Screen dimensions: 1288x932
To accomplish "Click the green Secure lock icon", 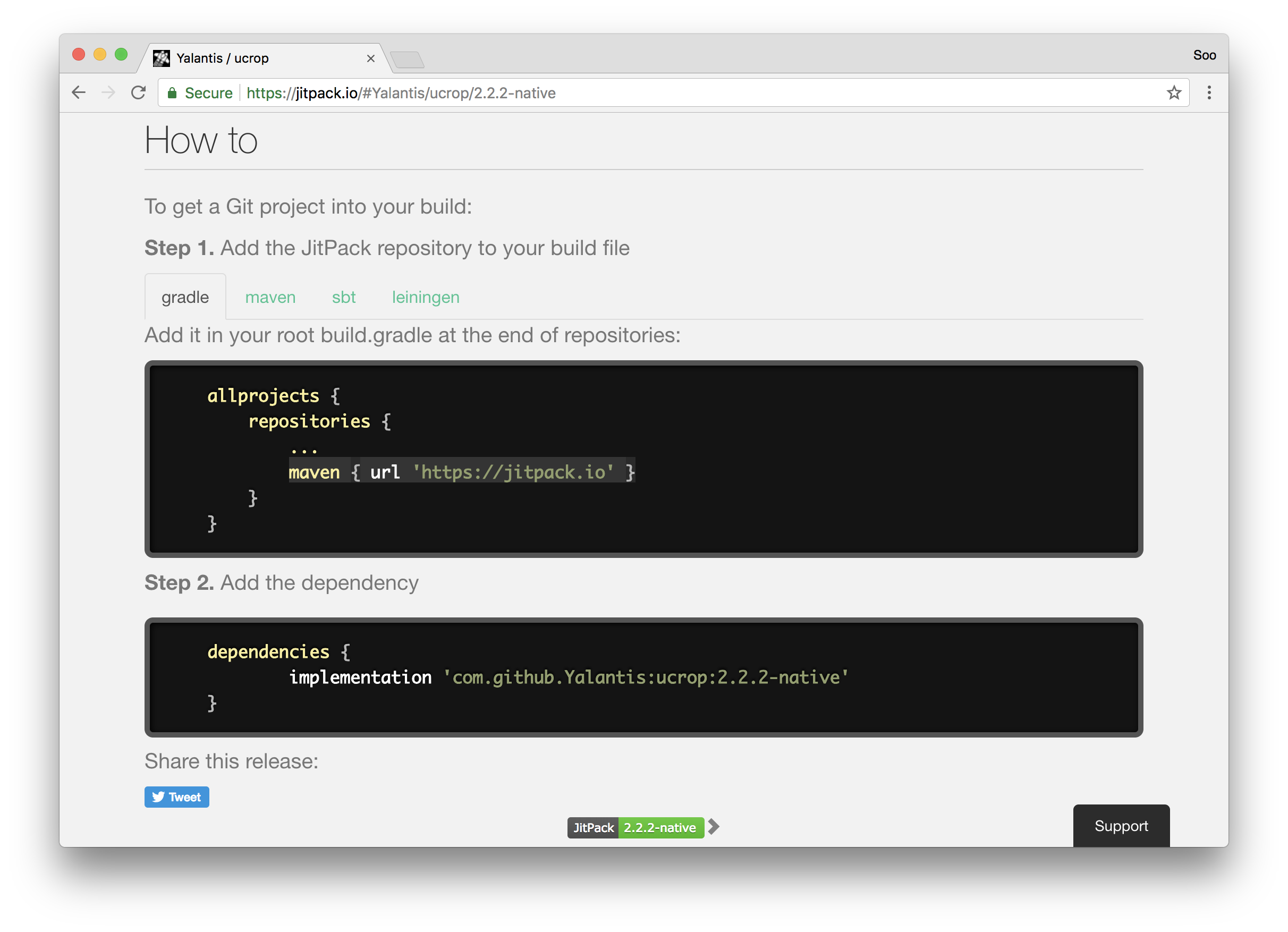I will pos(173,92).
